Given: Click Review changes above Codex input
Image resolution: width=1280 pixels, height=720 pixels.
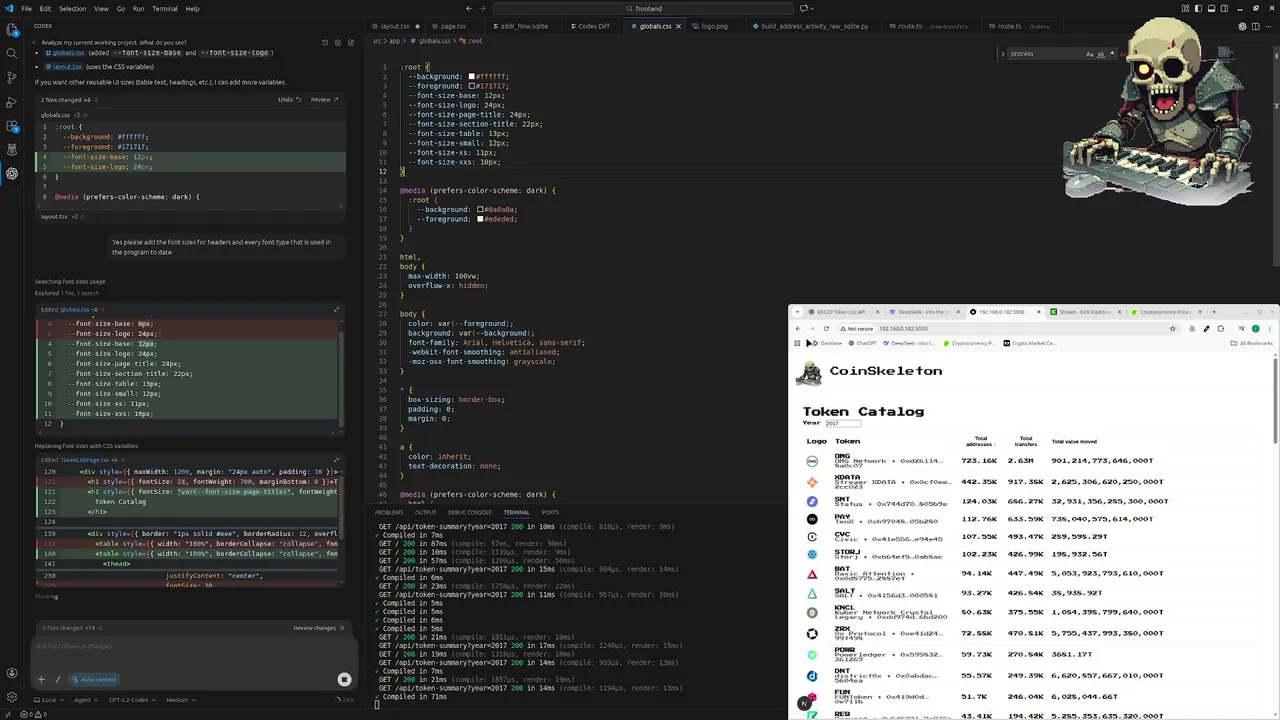Looking at the screenshot, I should coord(317,628).
